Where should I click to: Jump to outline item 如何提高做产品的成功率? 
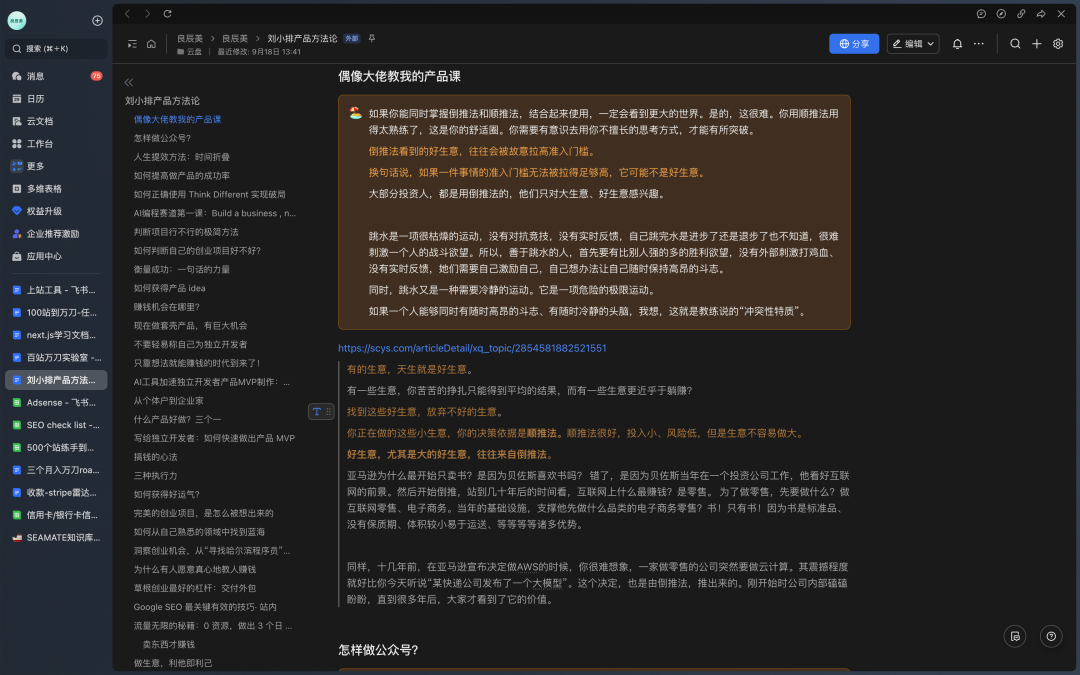tap(182, 176)
